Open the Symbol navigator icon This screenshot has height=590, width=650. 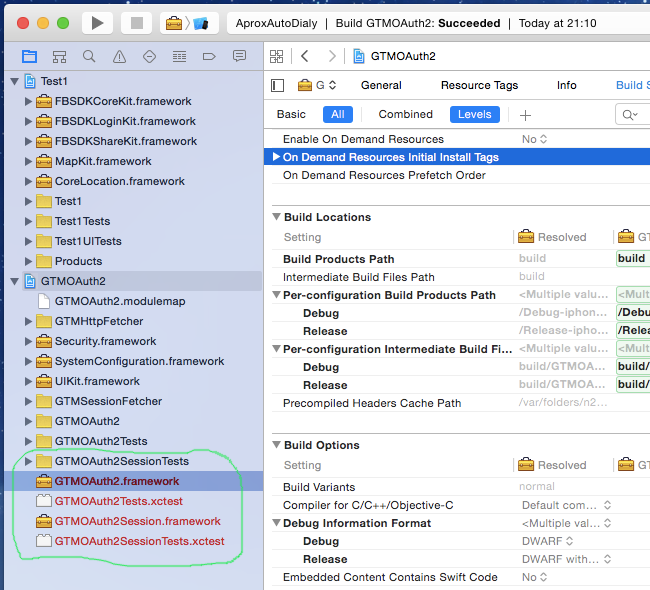click(x=59, y=57)
